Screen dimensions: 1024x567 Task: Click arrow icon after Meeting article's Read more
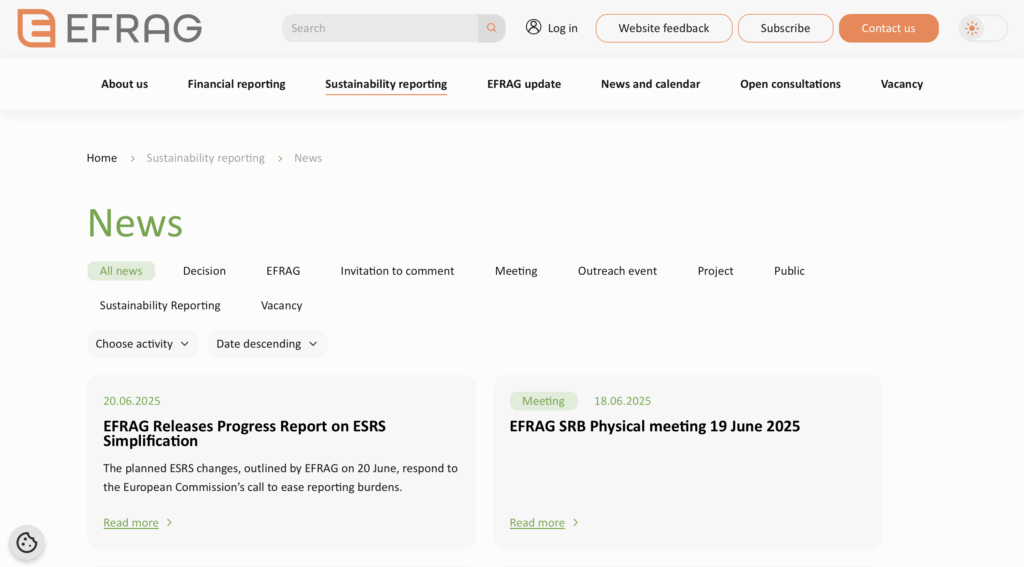pos(575,523)
